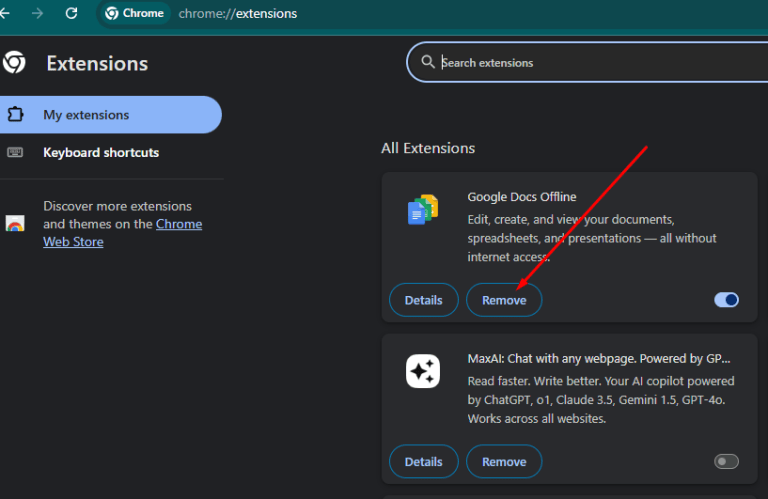Click the MaxAI description text
The height and width of the screenshot is (499, 768).
tap(601, 400)
